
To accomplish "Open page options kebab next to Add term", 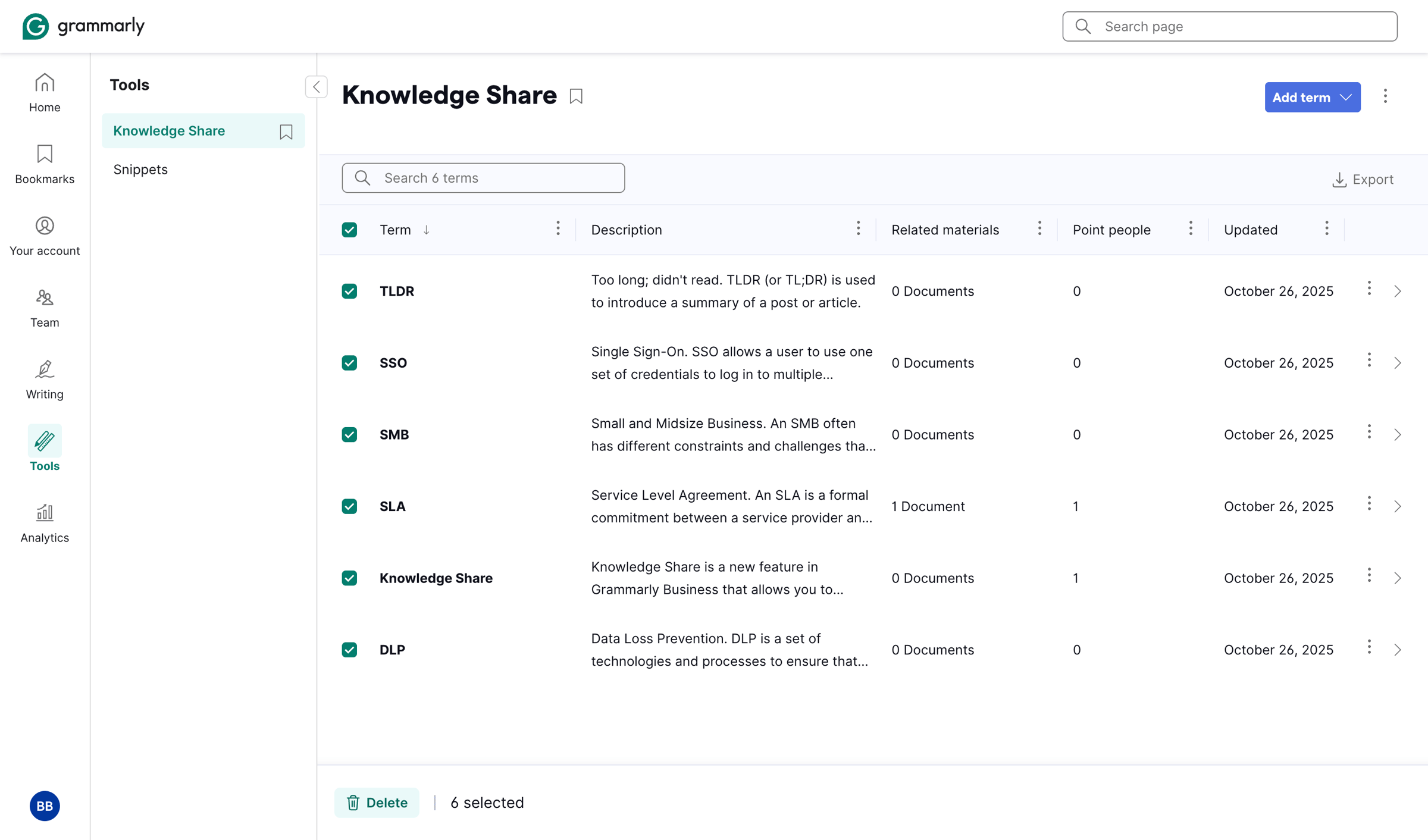I will tap(1385, 96).
